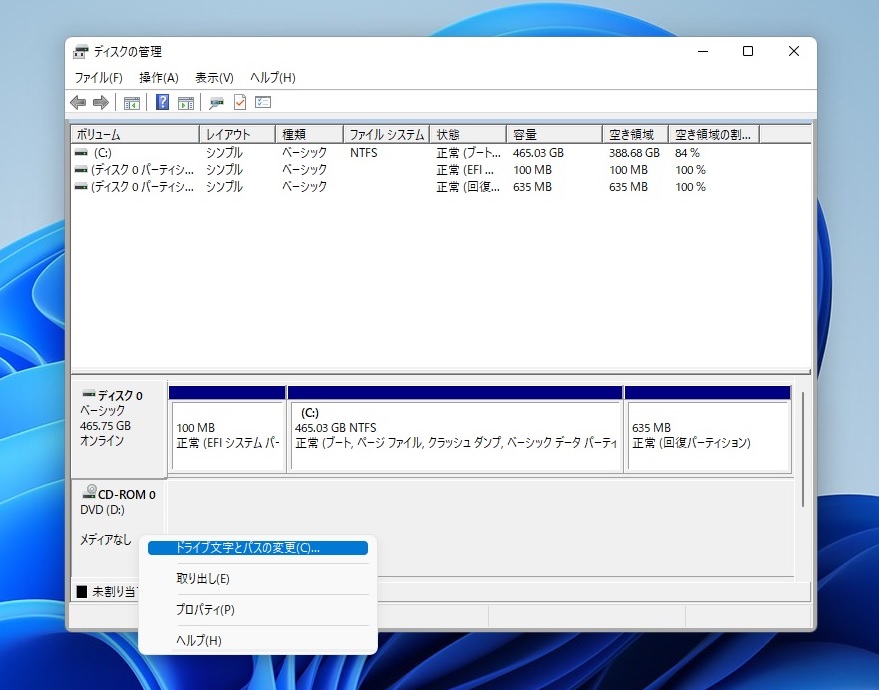Viewport: 879px width, 690px height.
Task: Open the 操作(A) menu
Action: (x=159, y=77)
